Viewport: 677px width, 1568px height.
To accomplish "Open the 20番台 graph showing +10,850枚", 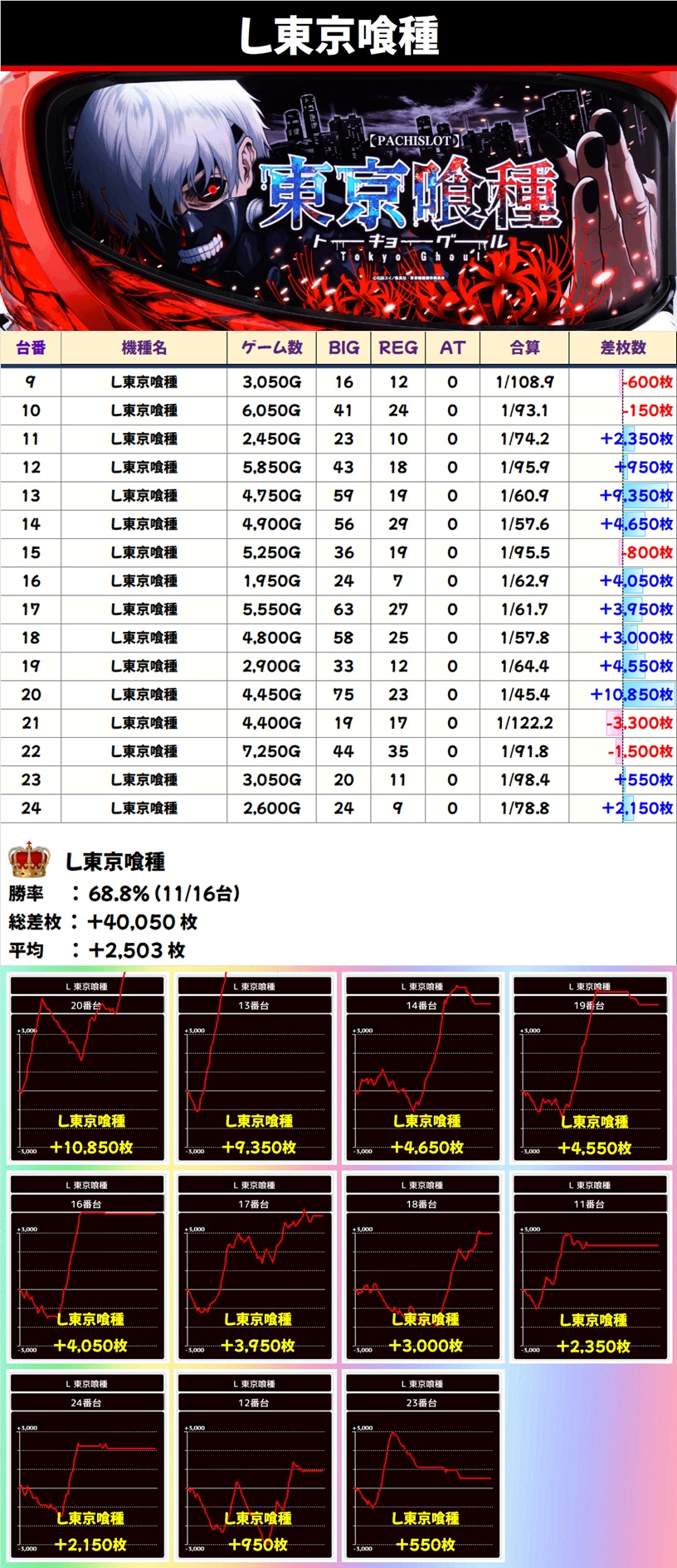I will [87, 1068].
